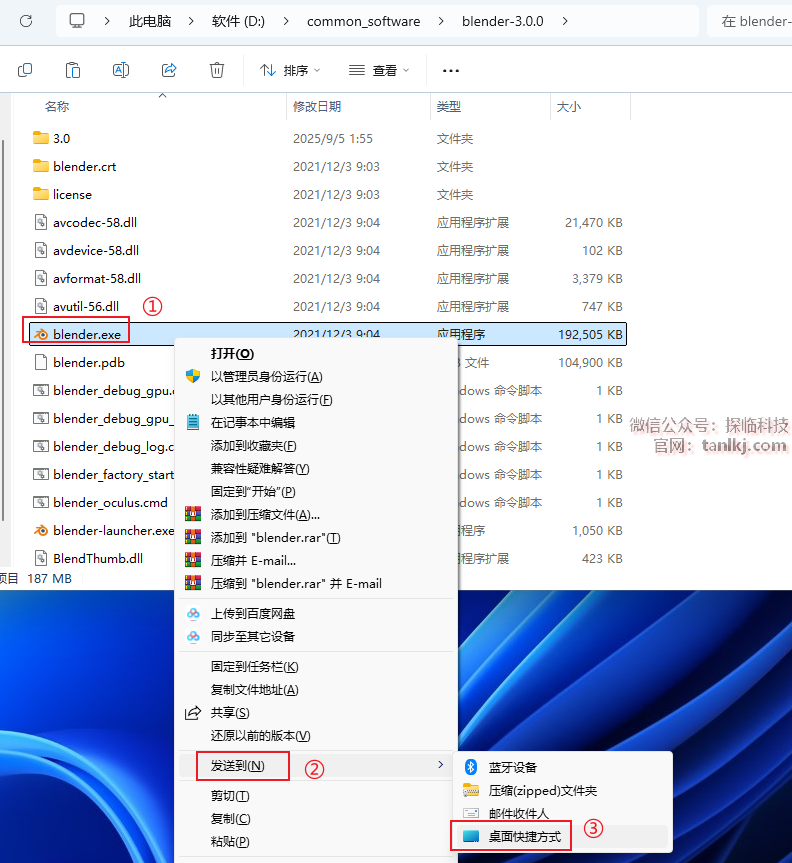Click the rename icon in toolbar
The height and width of the screenshot is (863, 792).
[x=121, y=70]
